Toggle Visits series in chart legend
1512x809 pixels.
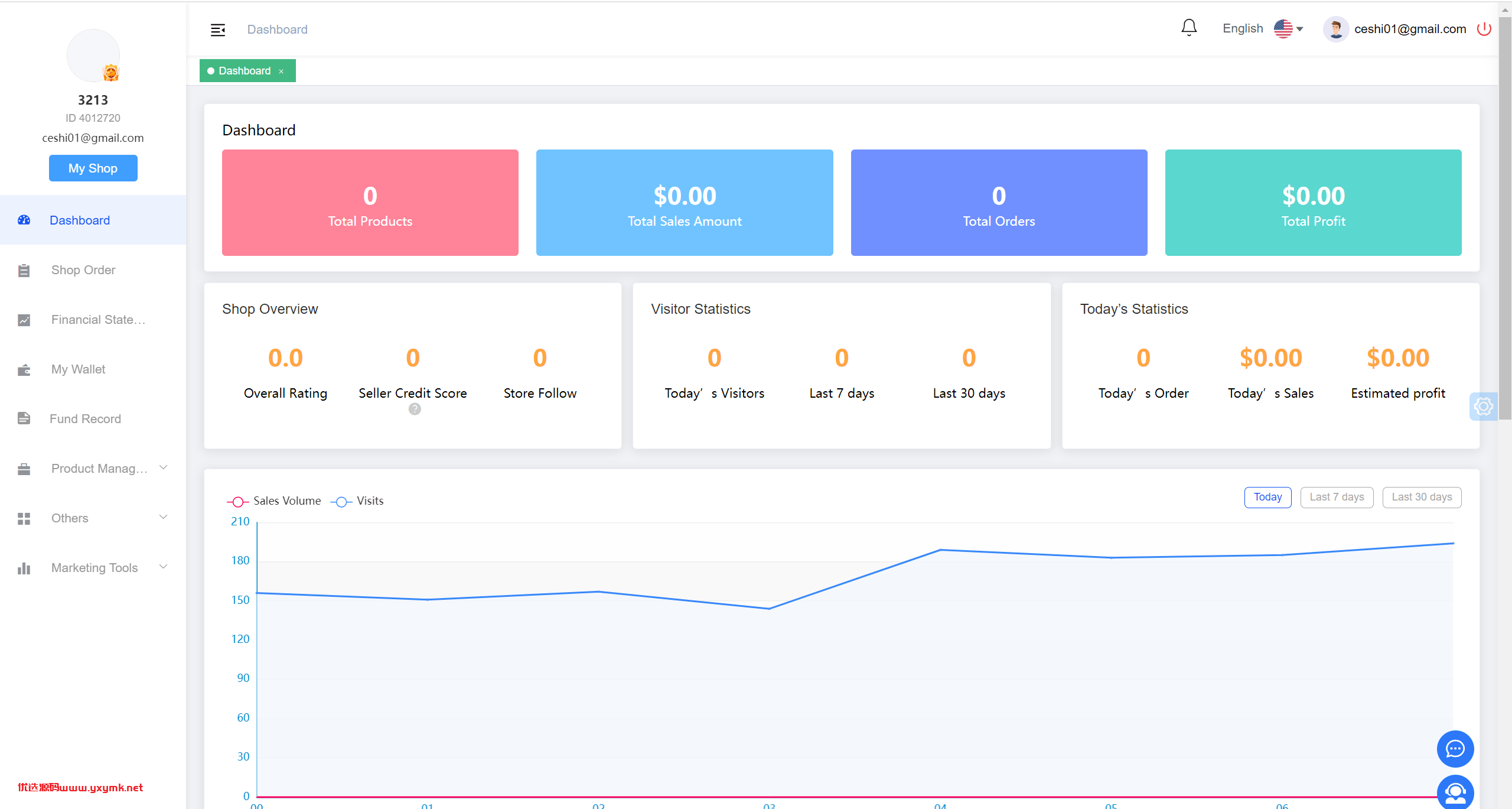coord(357,501)
